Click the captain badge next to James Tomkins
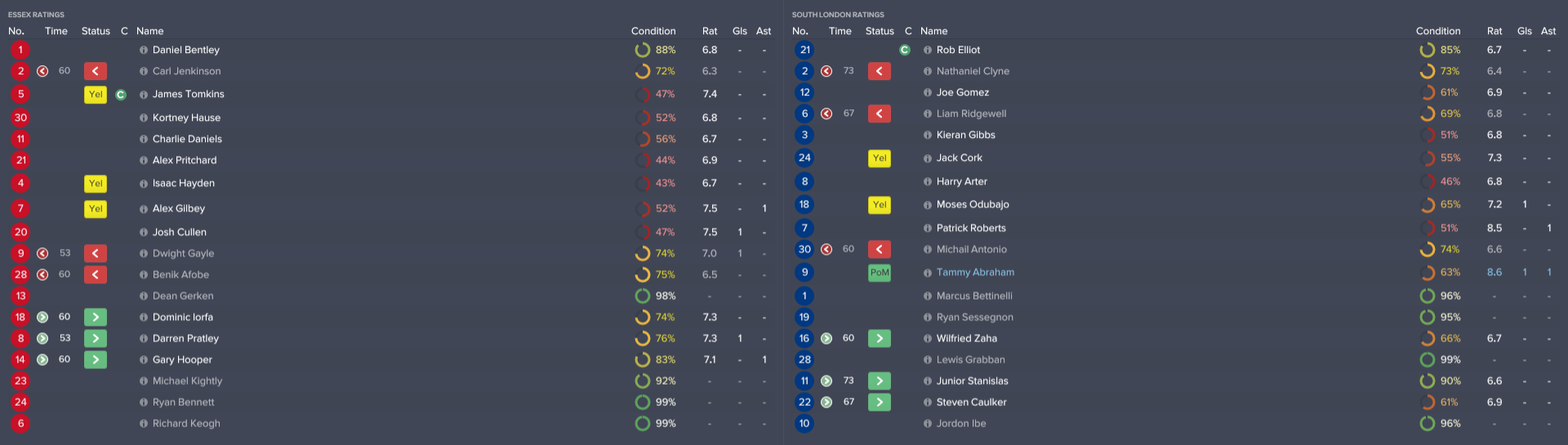This screenshot has height=445, width=1568. click(x=121, y=95)
